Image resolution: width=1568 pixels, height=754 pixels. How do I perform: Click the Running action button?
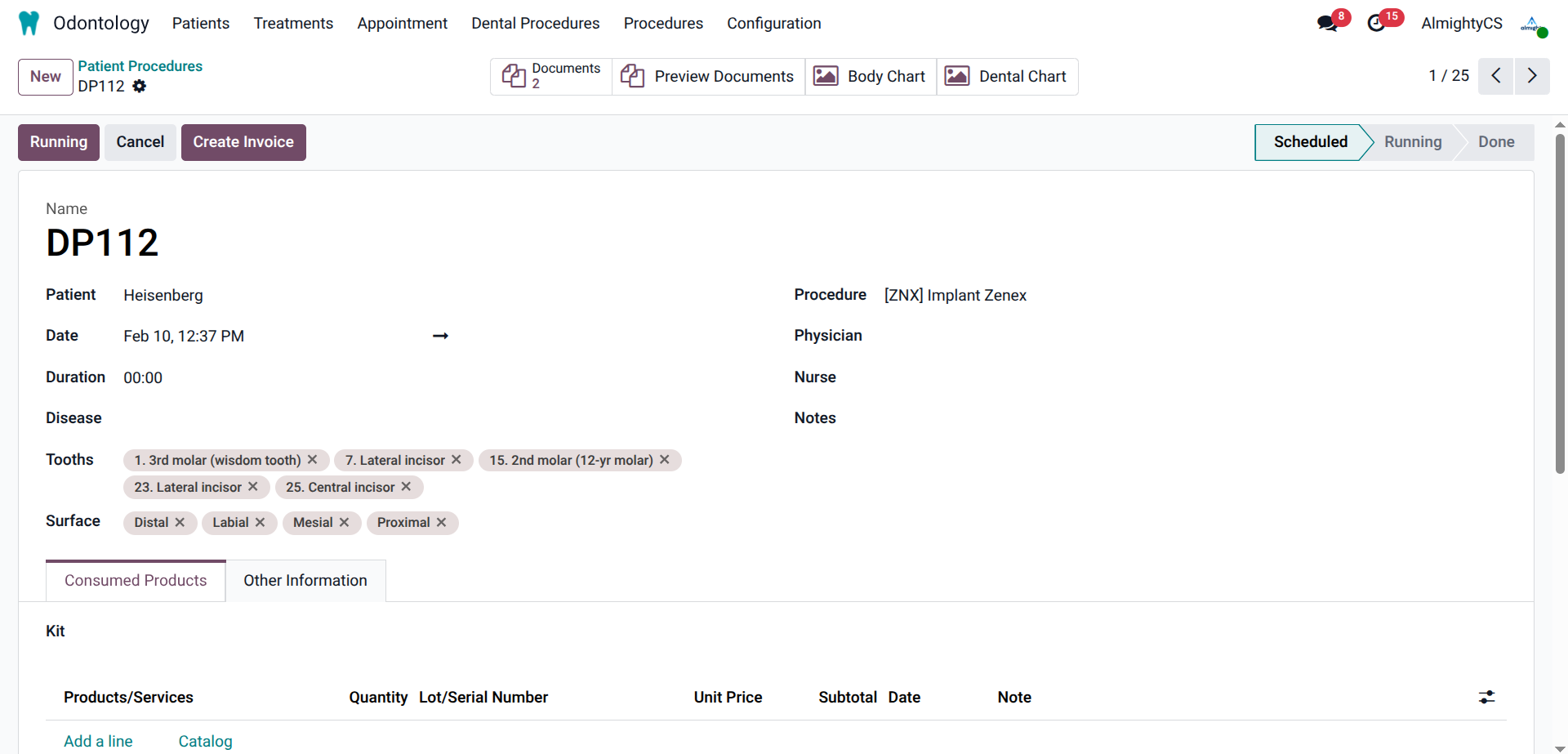[59, 142]
